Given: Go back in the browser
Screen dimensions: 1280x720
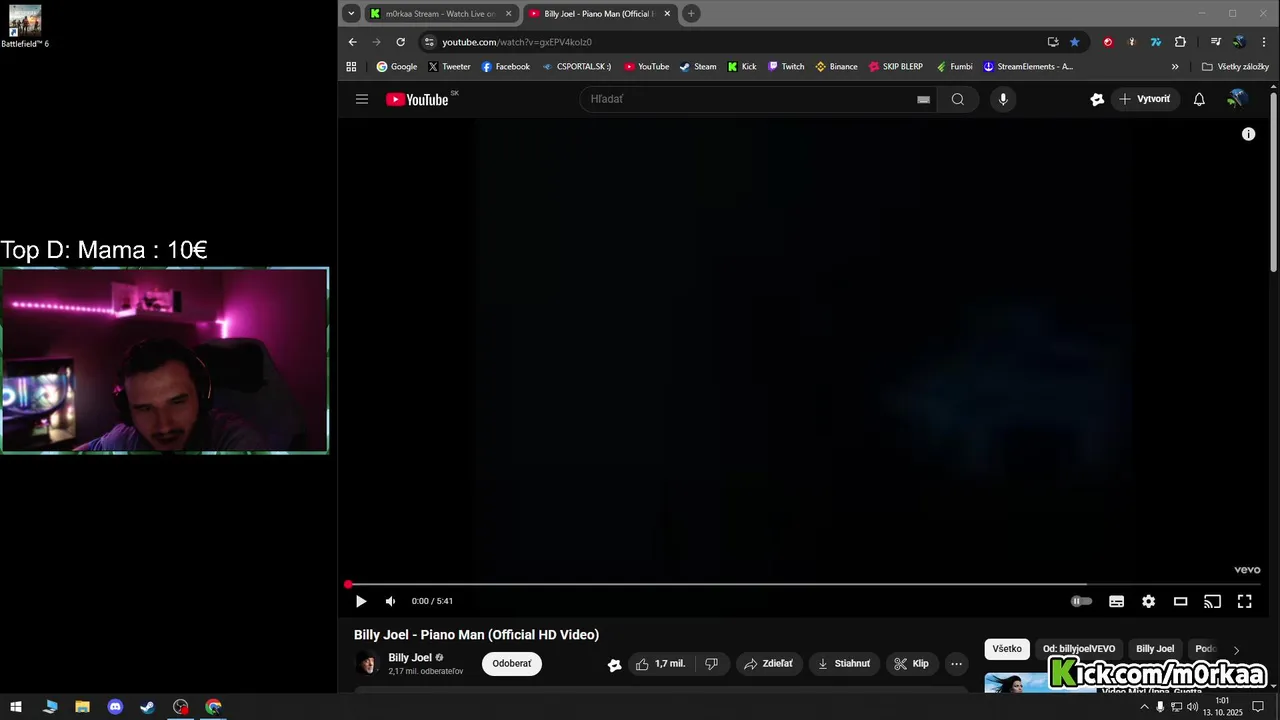Looking at the screenshot, I should coord(352,42).
